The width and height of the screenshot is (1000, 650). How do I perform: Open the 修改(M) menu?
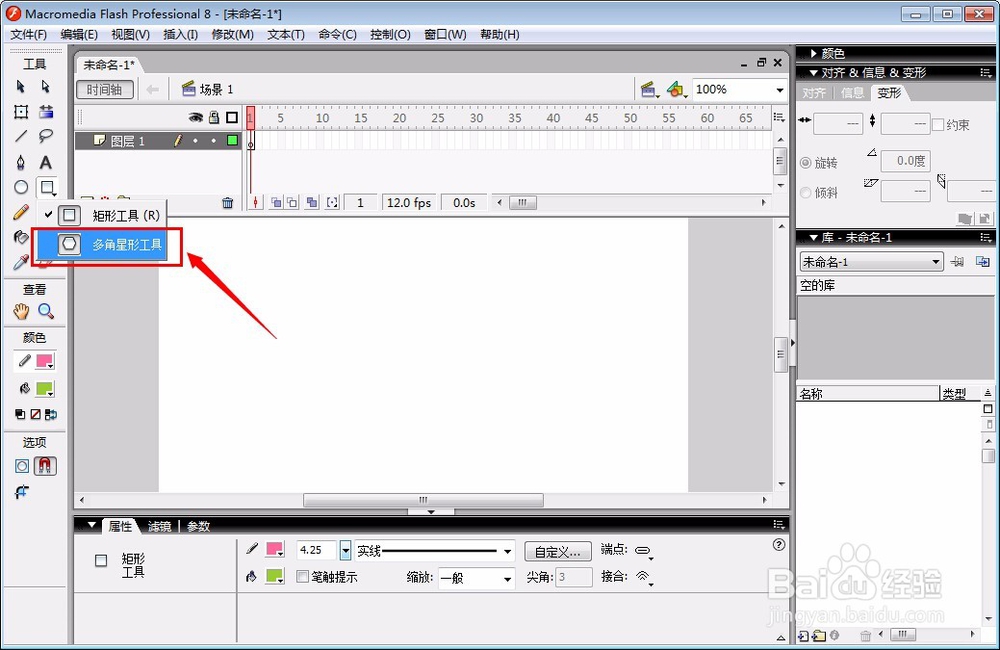click(233, 34)
